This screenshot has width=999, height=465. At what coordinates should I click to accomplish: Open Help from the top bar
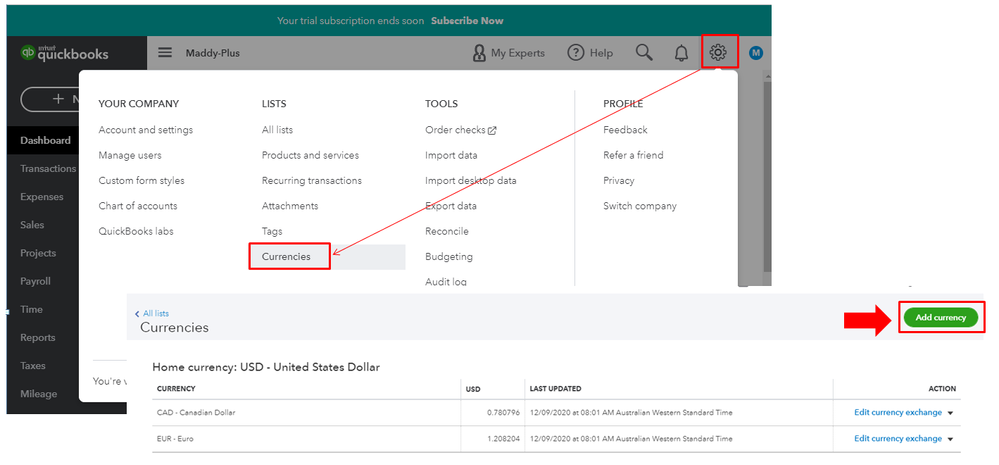(590, 53)
